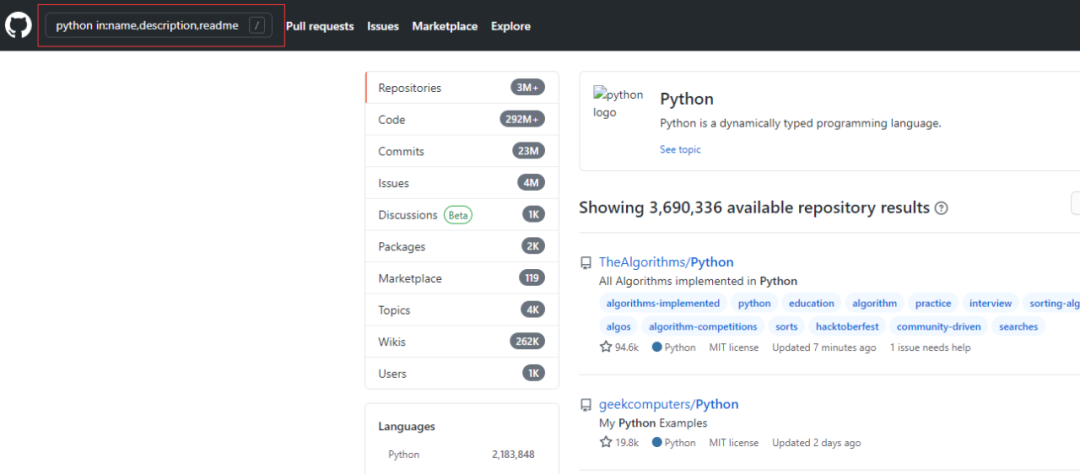This screenshot has height=474, width=1080.
Task: Click the Python language dot for geekcomputers
Action: click(656, 442)
